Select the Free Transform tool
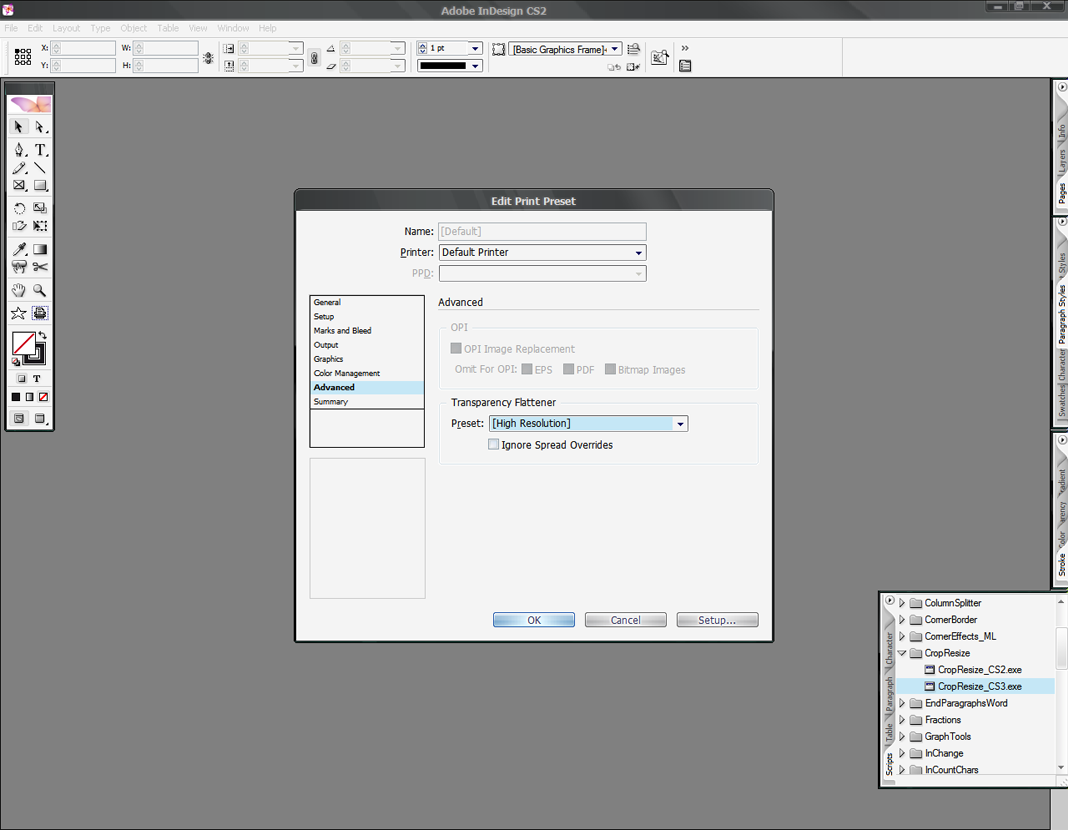This screenshot has width=1068, height=830. (x=40, y=226)
